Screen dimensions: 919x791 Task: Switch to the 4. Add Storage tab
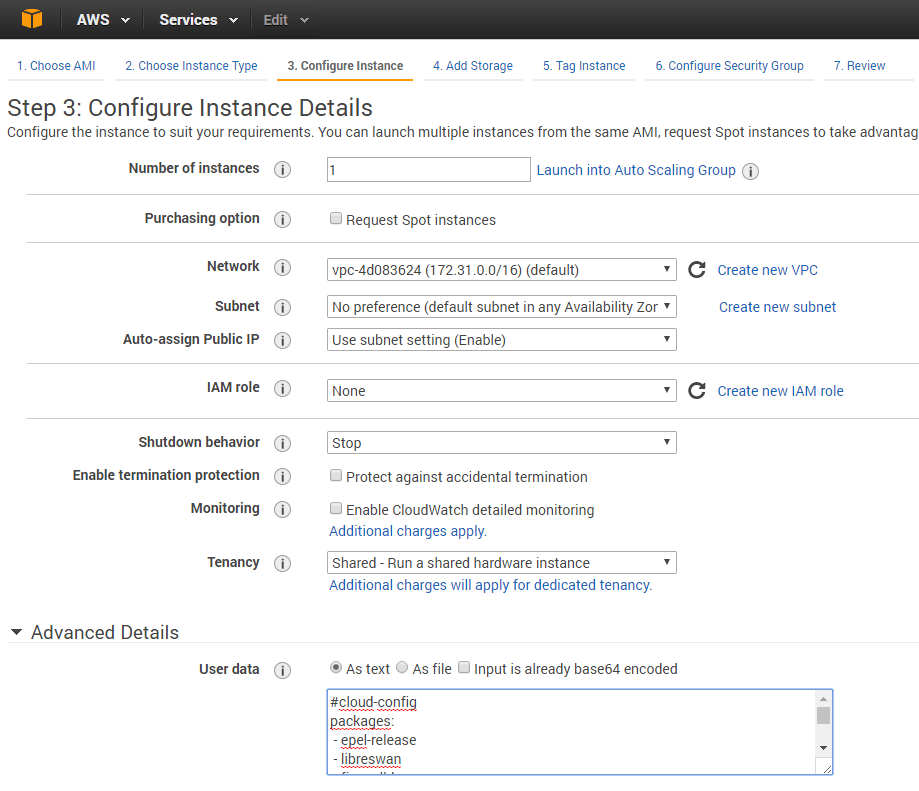pyautogui.click(x=473, y=66)
